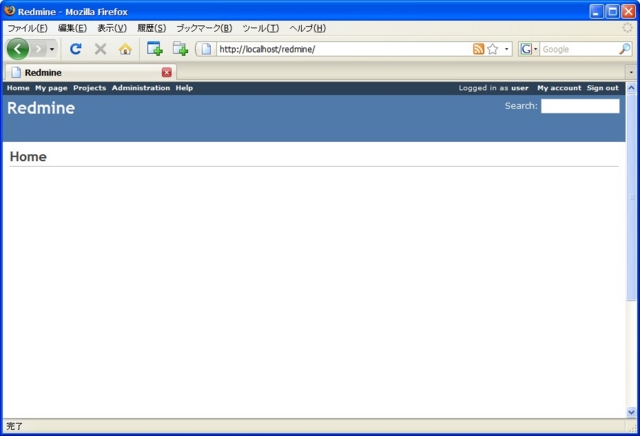Viewport: 640px width, 436px height.
Task: Open the ヘルプ(H) menu
Action: 307,28
